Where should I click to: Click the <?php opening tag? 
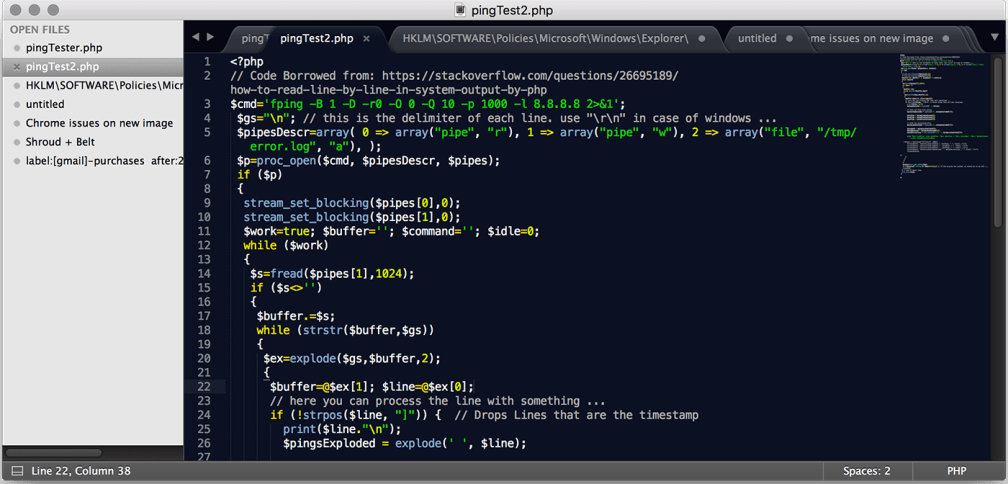pyautogui.click(x=246, y=62)
